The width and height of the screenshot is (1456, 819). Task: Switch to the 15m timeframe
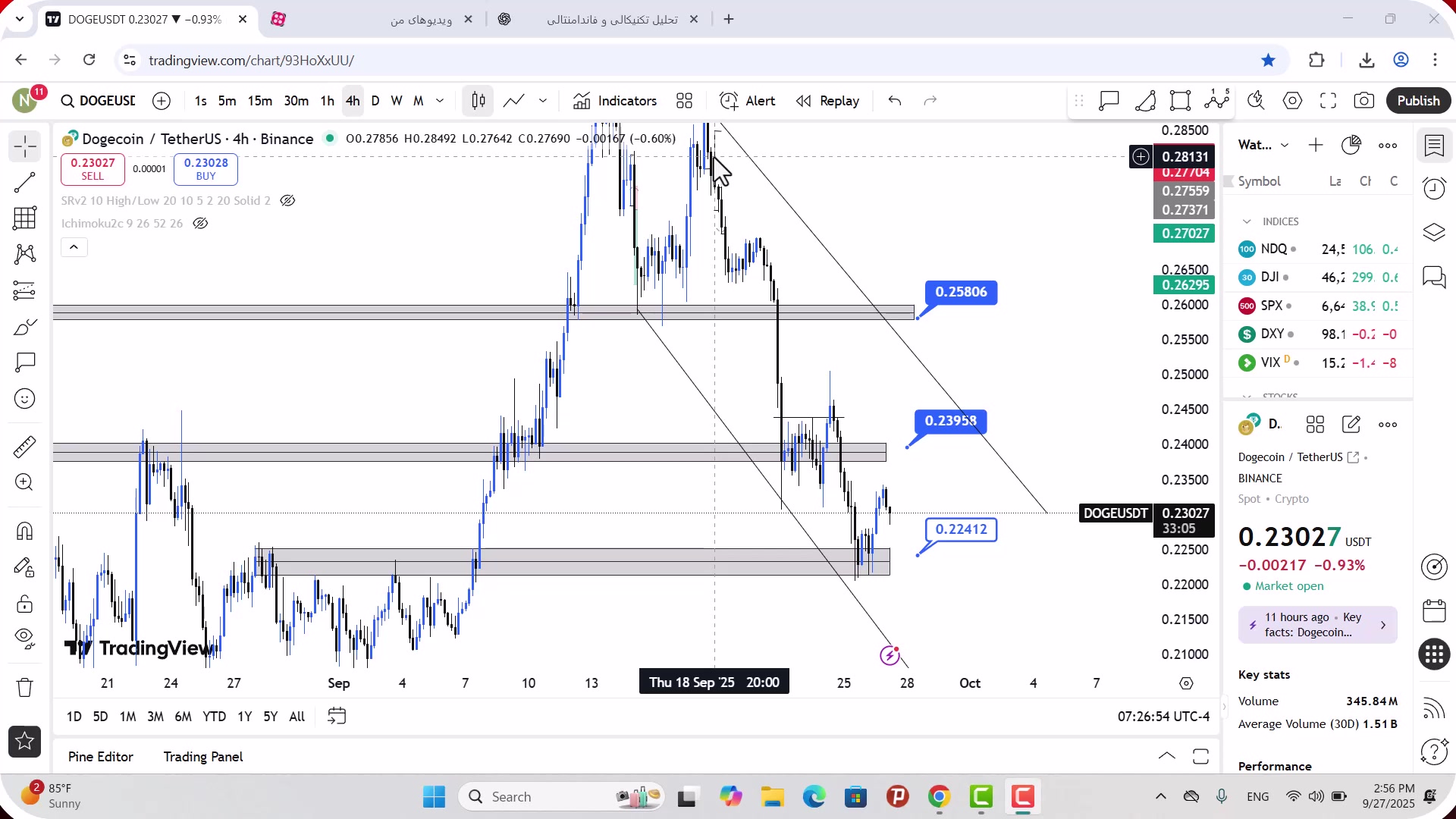(x=260, y=101)
